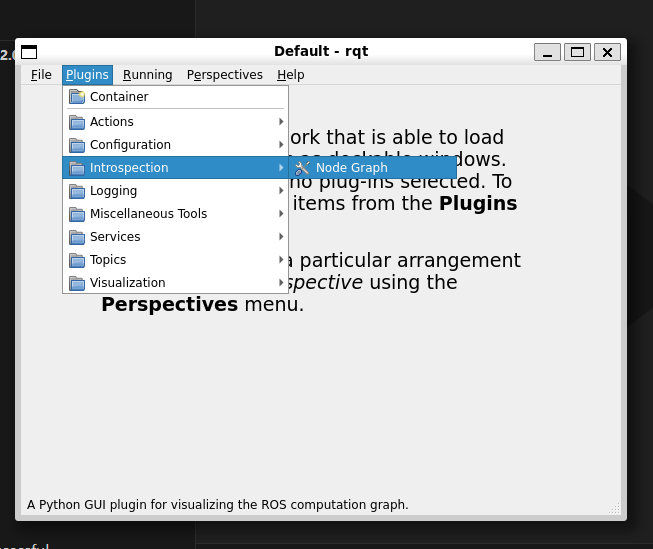This screenshot has width=653, height=549.
Task: Click the window resize grip in corner
Action: pyautogui.click(x=615, y=508)
